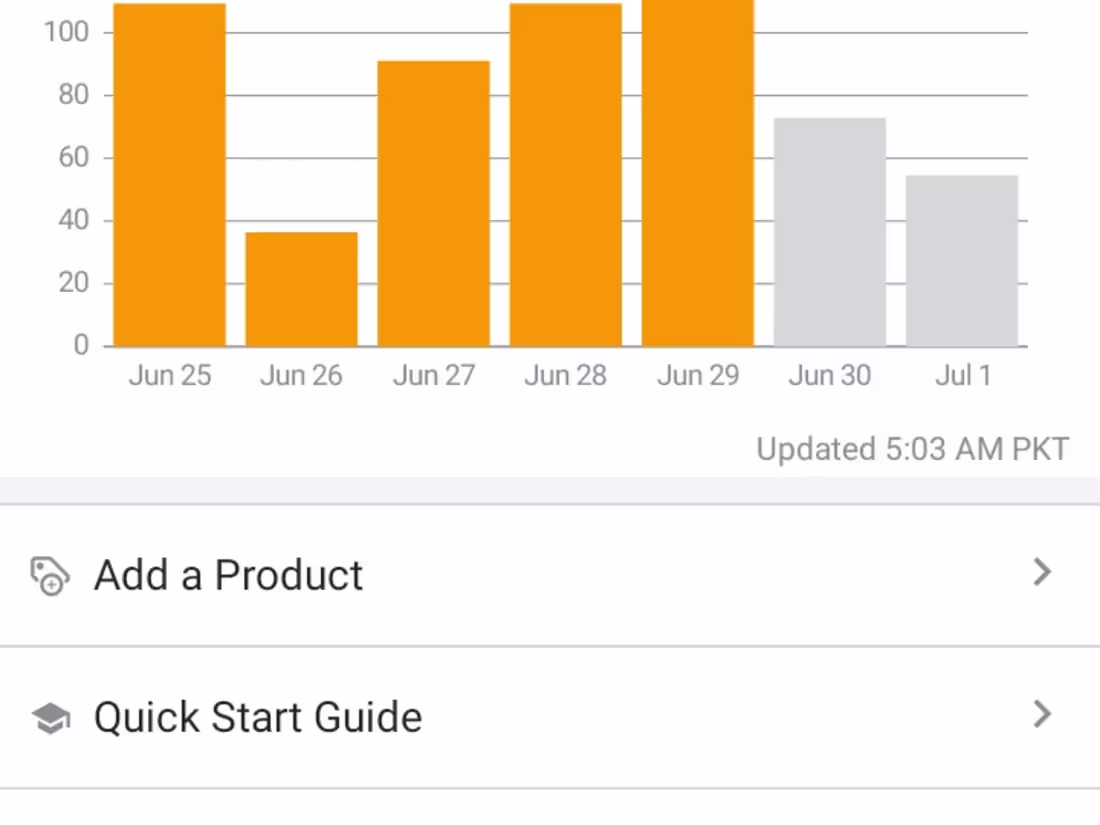The image size is (1100, 825).
Task: Open the Quick Start Guide text entry
Action: pyautogui.click(x=258, y=718)
